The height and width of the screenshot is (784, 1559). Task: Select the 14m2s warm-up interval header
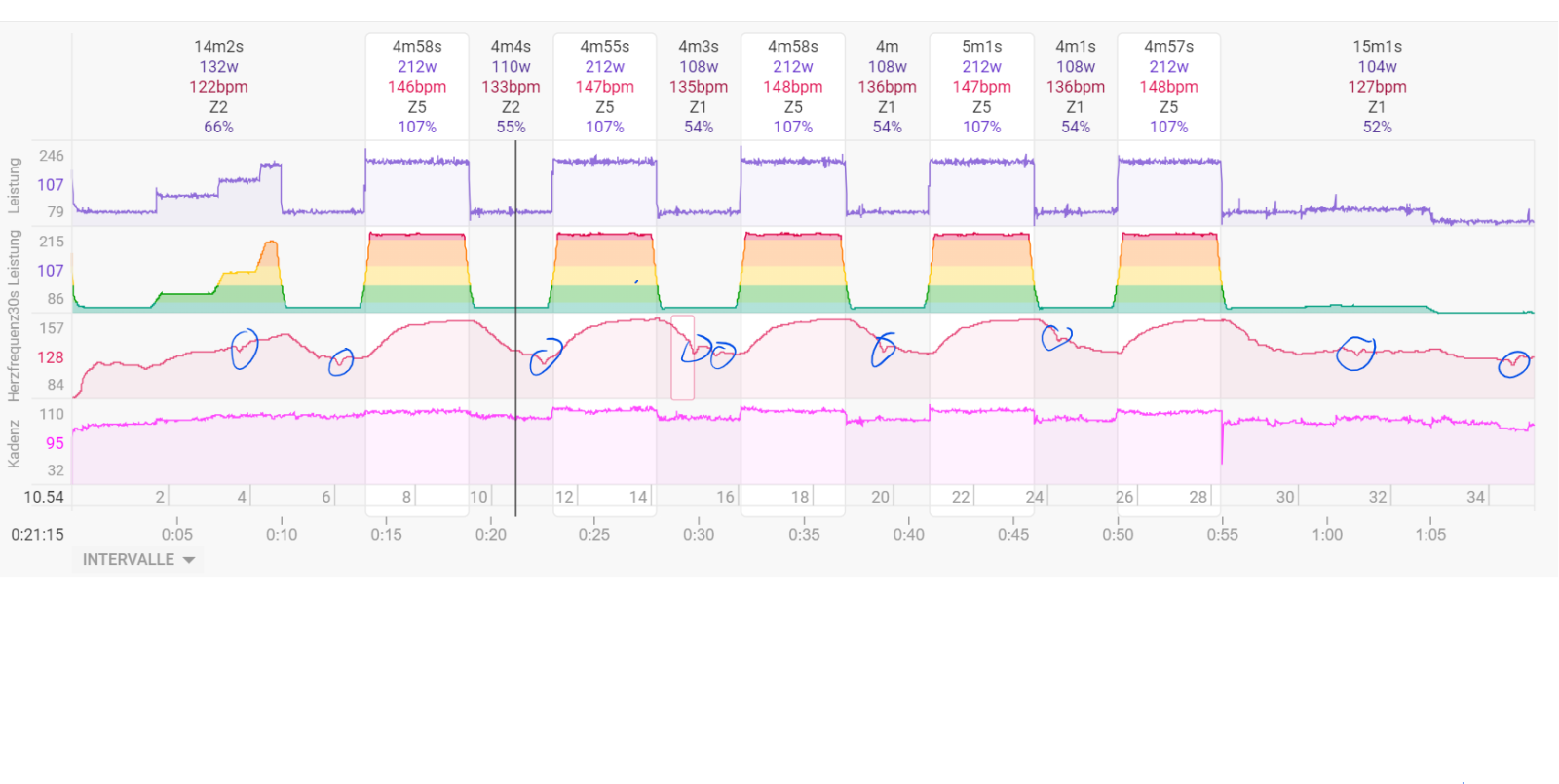coord(218,87)
